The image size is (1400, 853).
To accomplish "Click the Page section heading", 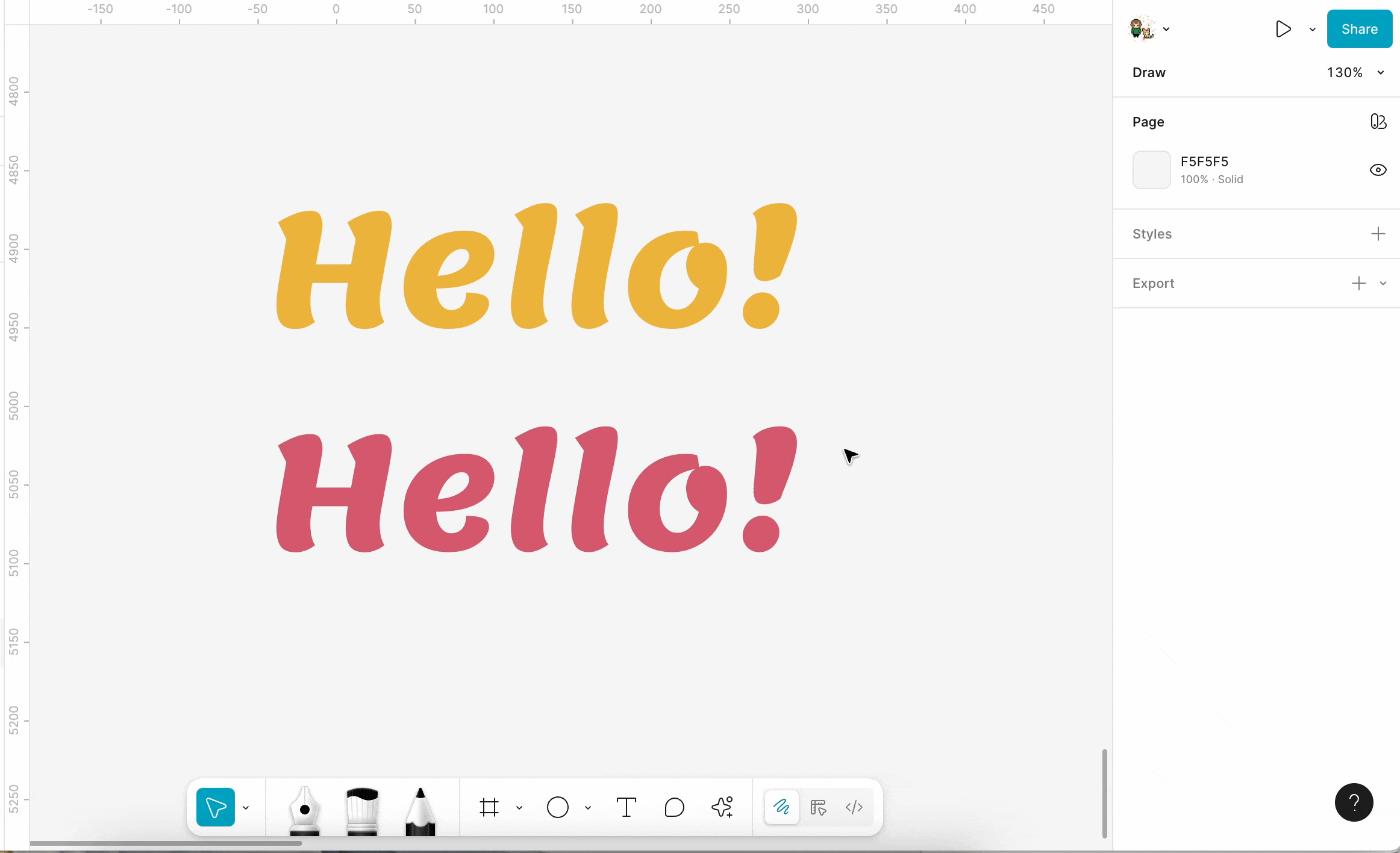I will click(x=1148, y=122).
